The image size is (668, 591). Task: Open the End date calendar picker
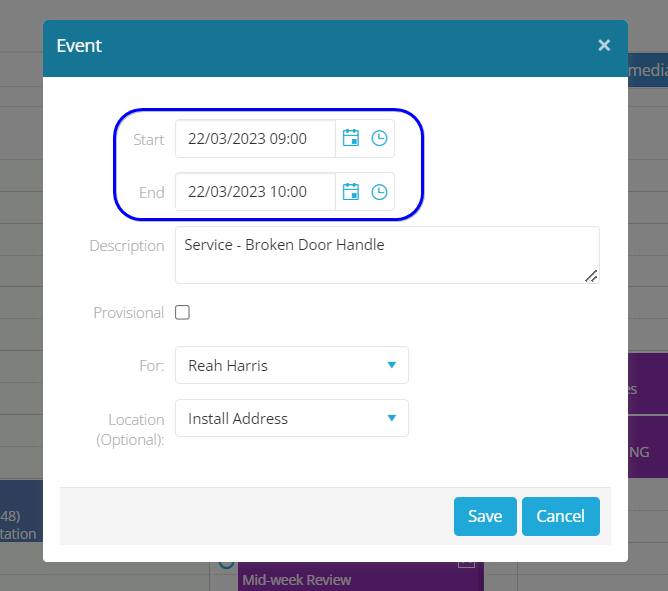coord(351,192)
